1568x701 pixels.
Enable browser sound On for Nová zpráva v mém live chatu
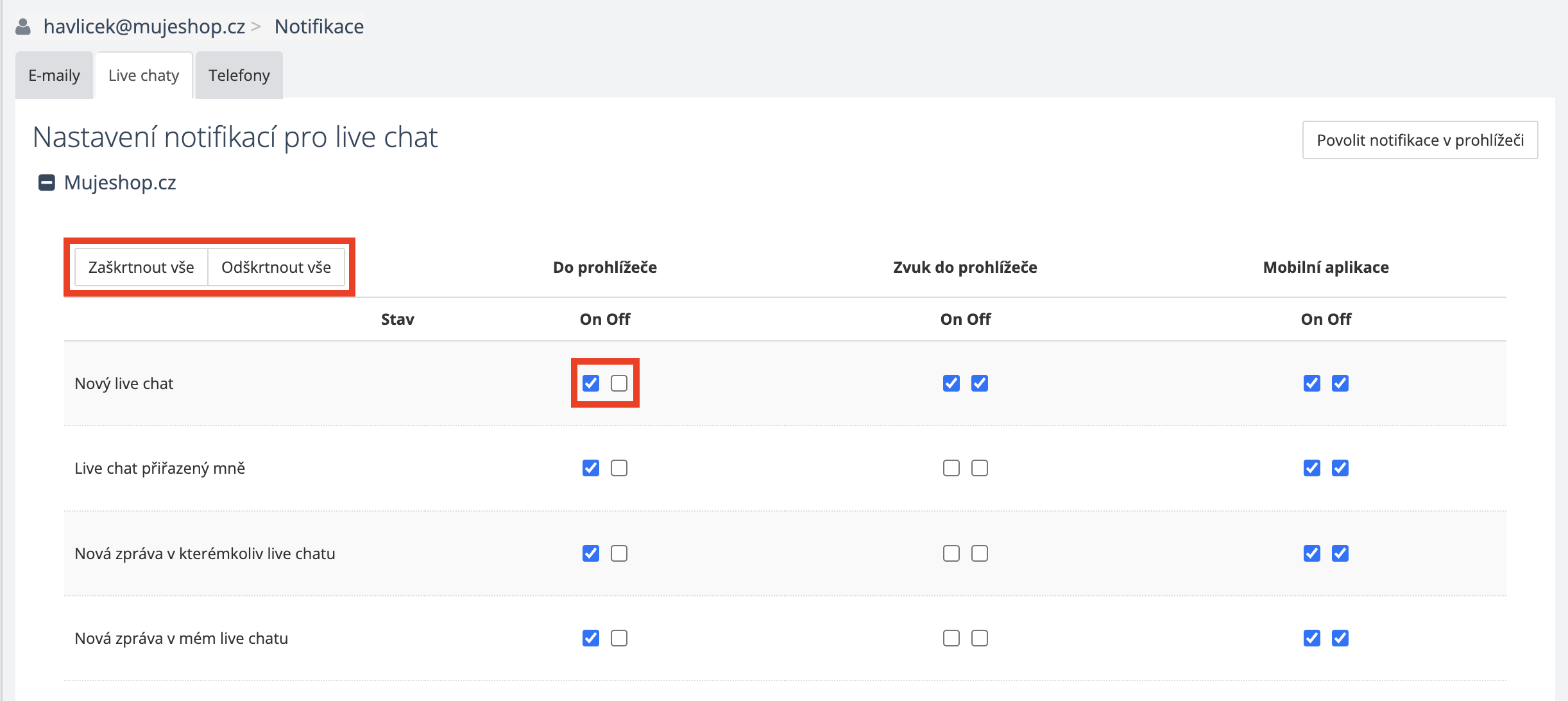tap(951, 638)
